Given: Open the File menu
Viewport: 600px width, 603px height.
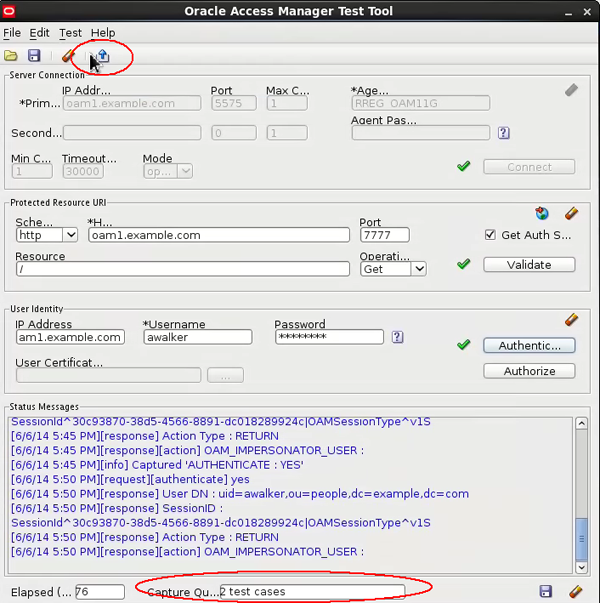Looking at the screenshot, I should (12, 33).
